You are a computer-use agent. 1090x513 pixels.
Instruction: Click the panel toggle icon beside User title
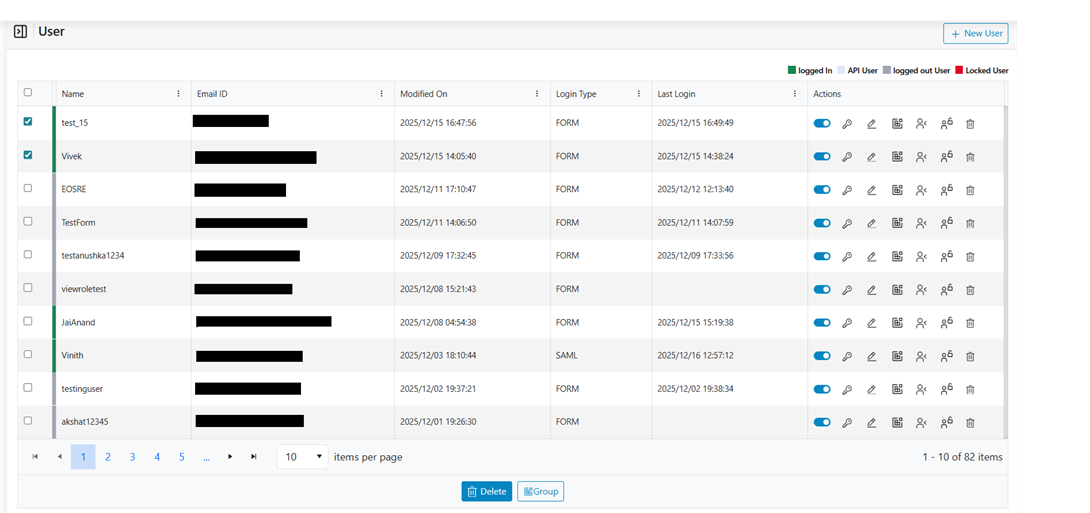click(x=20, y=31)
